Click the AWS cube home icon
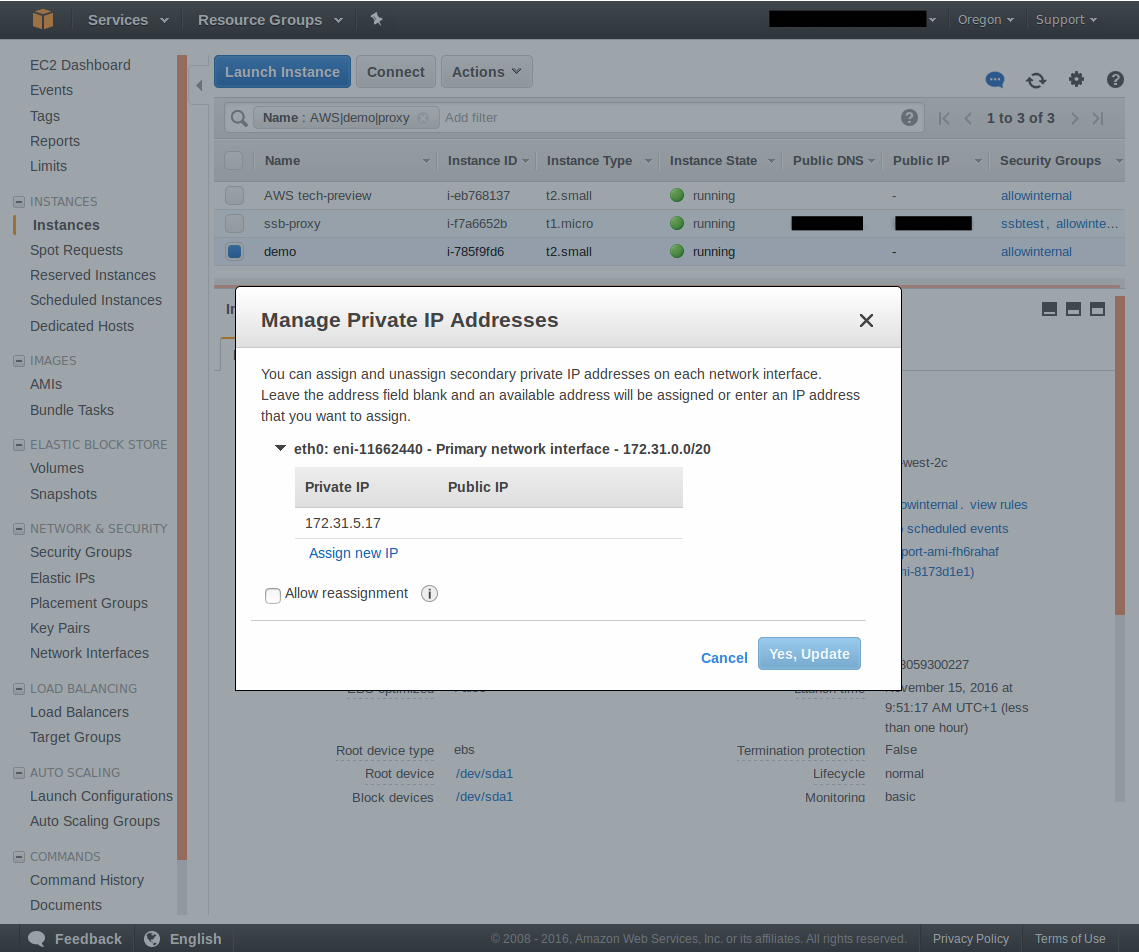 tap(42, 19)
